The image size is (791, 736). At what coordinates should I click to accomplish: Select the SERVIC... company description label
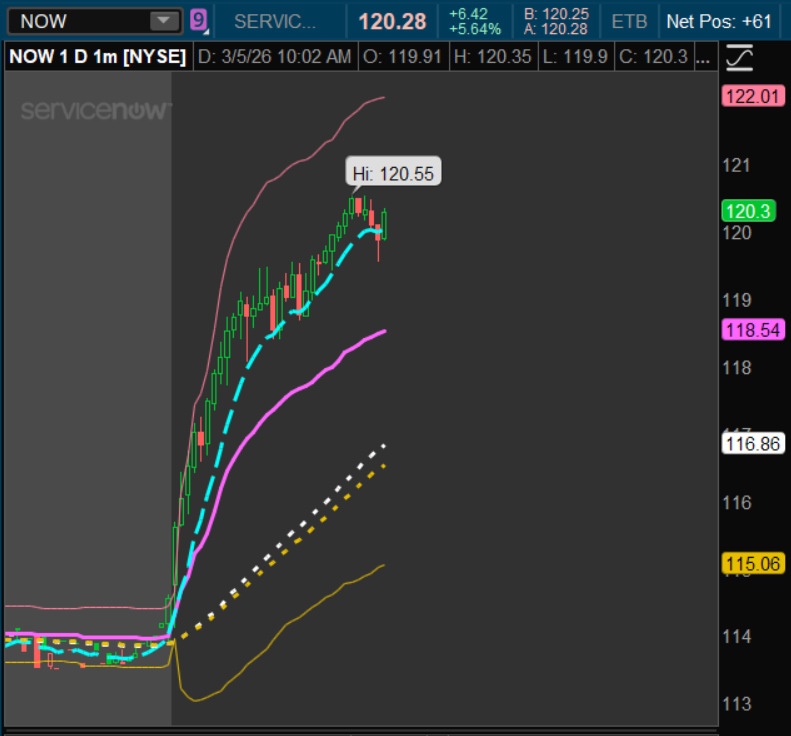(275, 22)
